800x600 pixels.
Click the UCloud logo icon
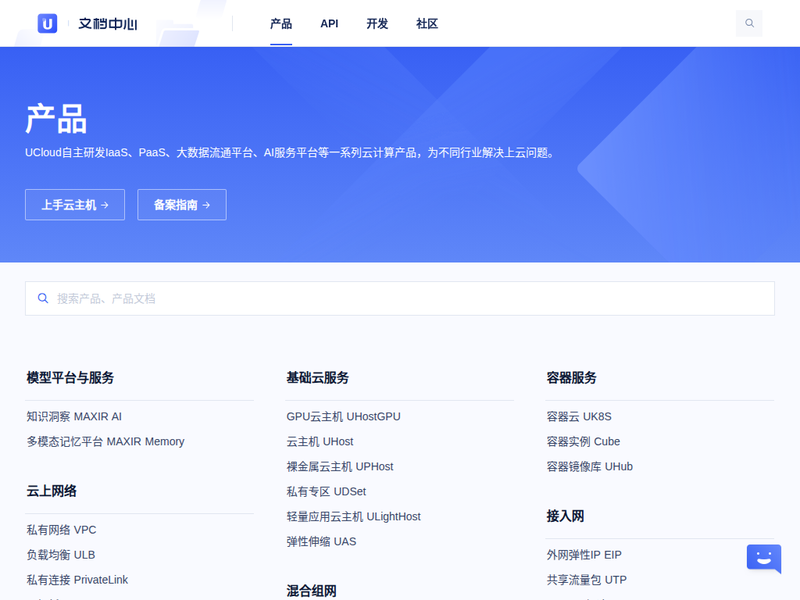pos(47,23)
